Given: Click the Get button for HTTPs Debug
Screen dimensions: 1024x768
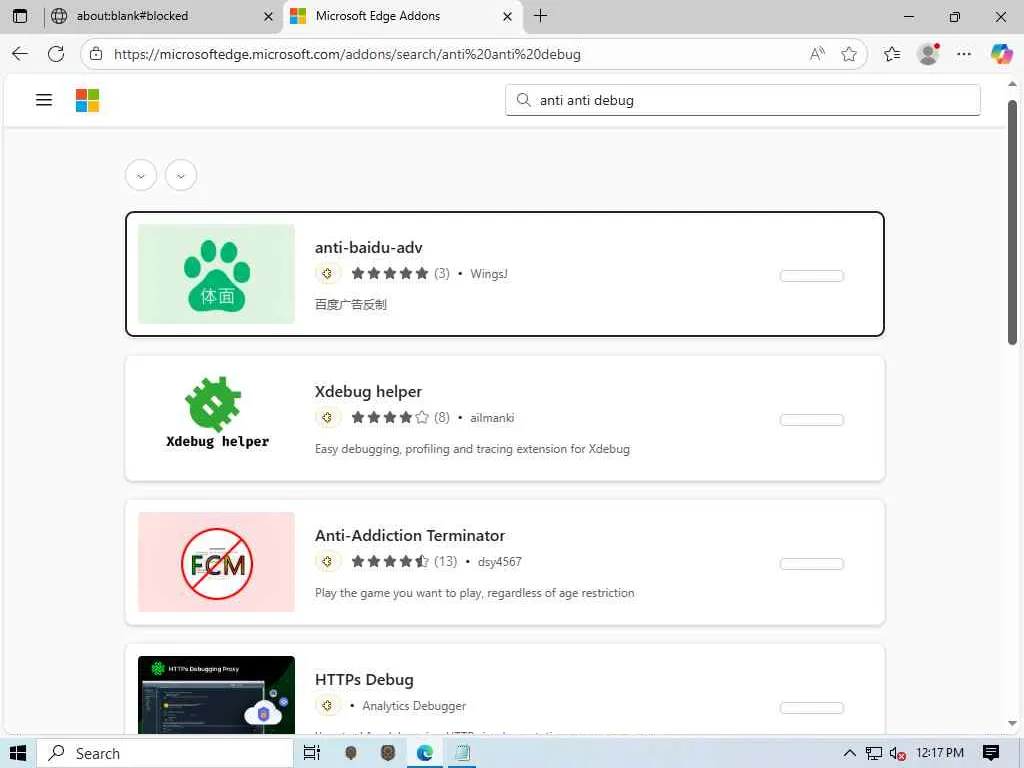Looking at the screenshot, I should [x=812, y=708].
